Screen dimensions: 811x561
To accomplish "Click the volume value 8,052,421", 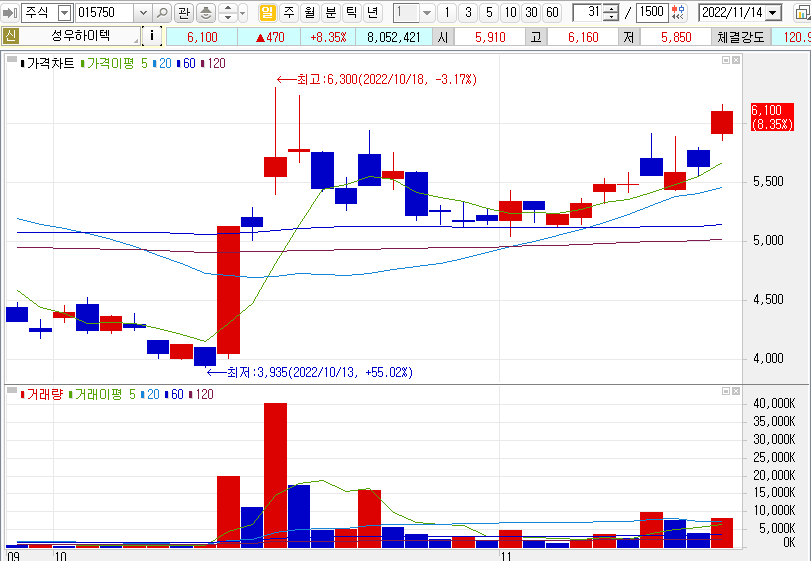I will pyautogui.click(x=394, y=37).
